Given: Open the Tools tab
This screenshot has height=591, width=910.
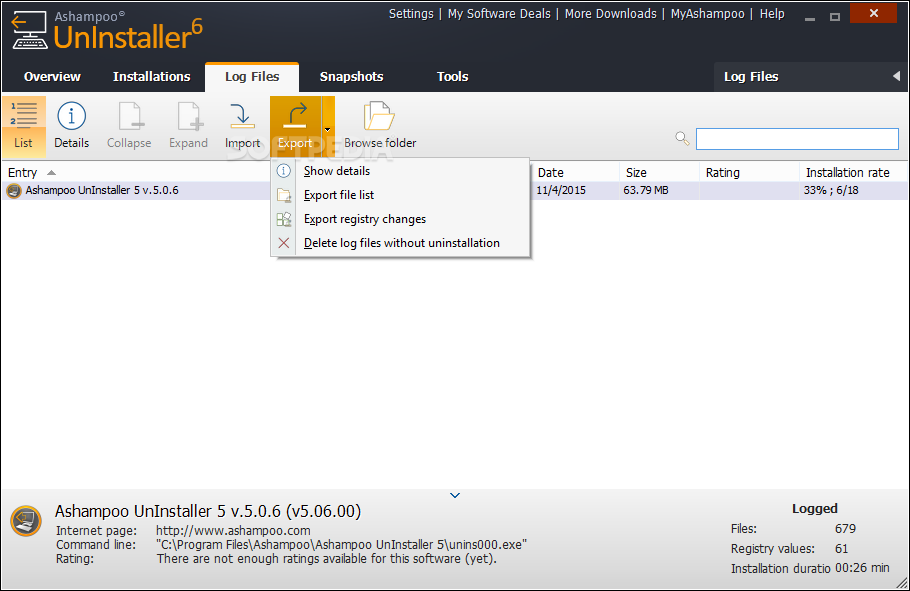Looking at the screenshot, I should (453, 77).
